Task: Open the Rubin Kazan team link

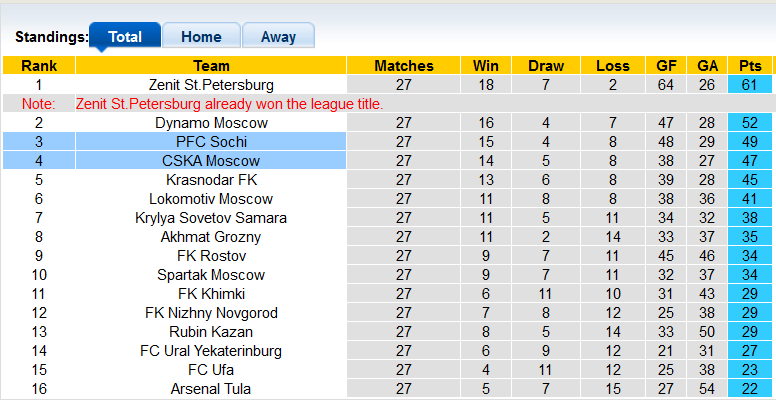Action: (x=211, y=332)
